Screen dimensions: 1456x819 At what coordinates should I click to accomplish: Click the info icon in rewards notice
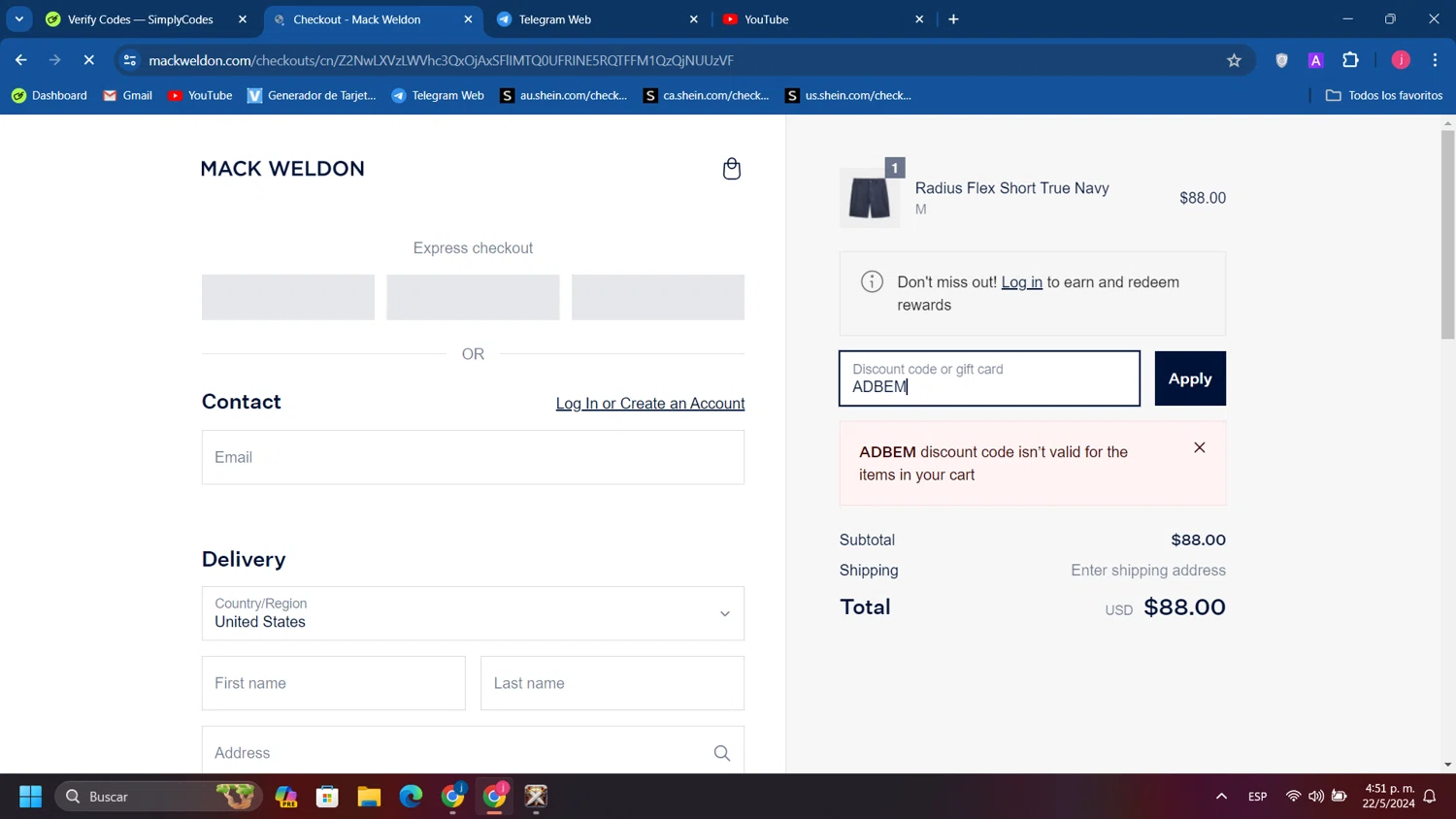872,281
